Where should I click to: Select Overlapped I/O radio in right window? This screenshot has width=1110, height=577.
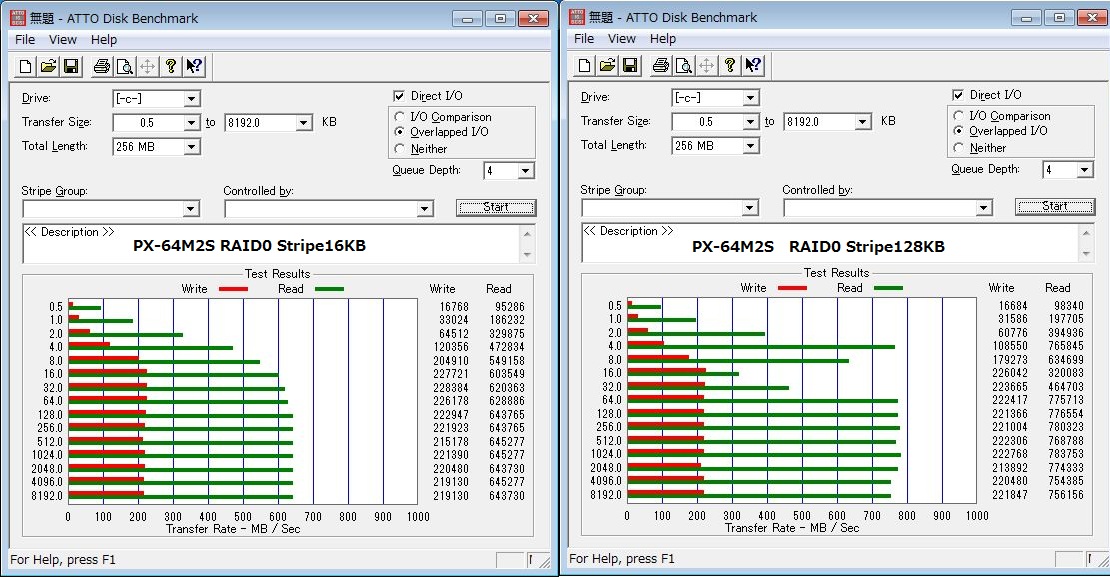click(959, 131)
